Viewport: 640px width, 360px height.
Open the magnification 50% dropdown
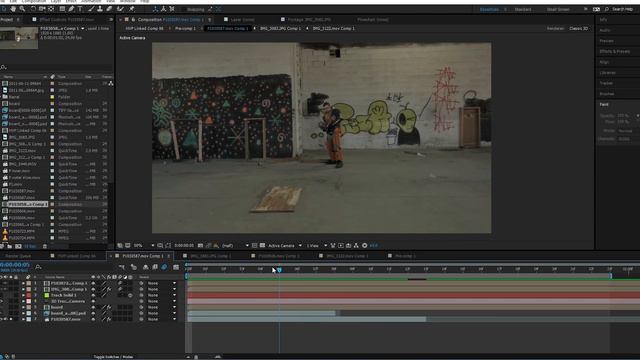(x=144, y=246)
